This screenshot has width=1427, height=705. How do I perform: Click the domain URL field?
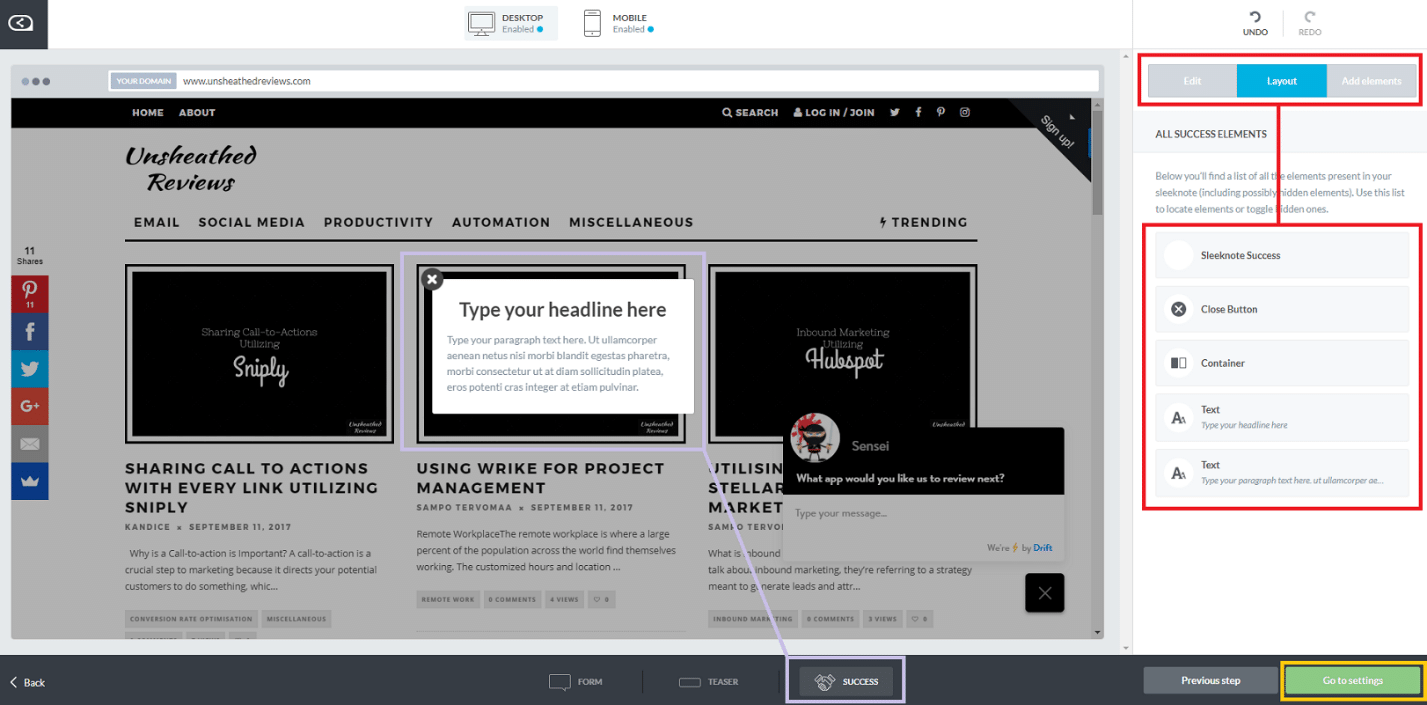604,81
